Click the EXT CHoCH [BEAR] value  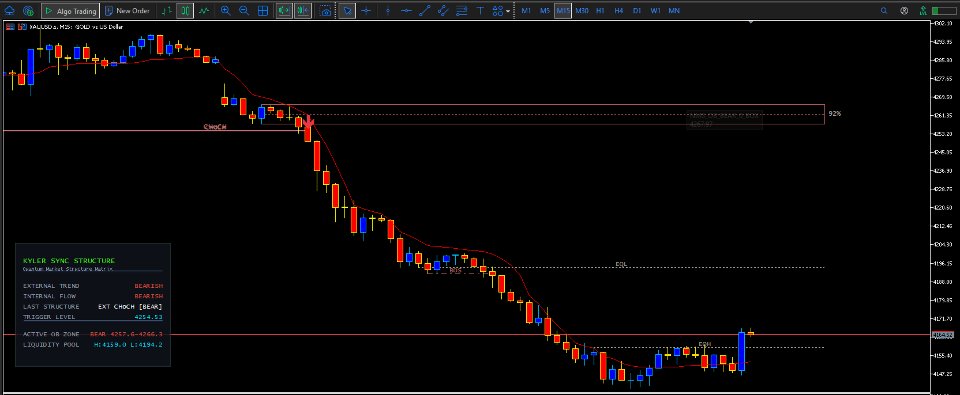[130, 307]
